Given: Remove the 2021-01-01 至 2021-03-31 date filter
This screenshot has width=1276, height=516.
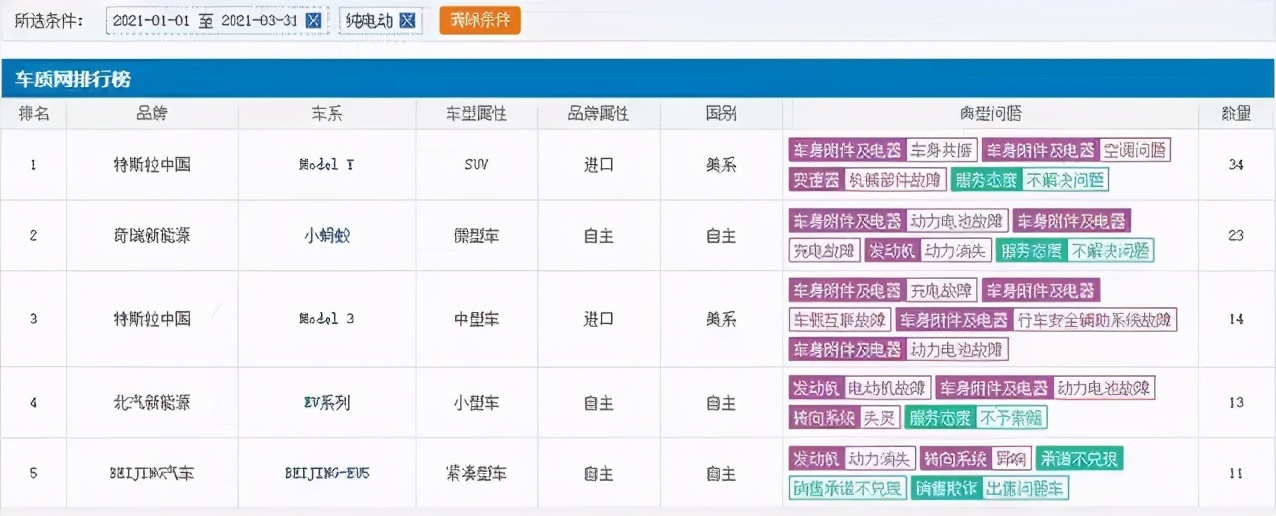Looking at the screenshot, I should coord(313,21).
